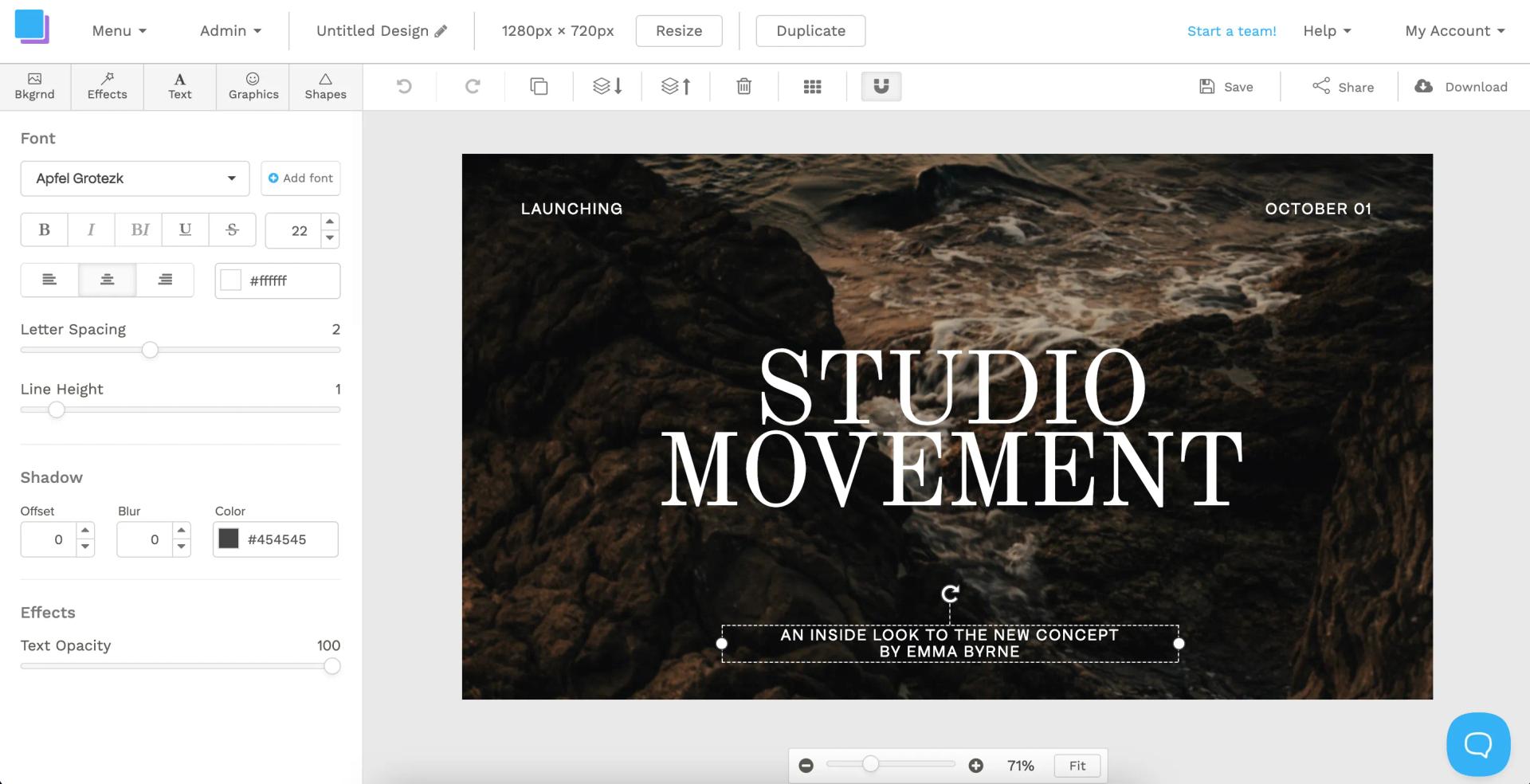This screenshot has width=1530, height=784.
Task: Open the #ffffff text color swatch
Action: click(x=231, y=280)
